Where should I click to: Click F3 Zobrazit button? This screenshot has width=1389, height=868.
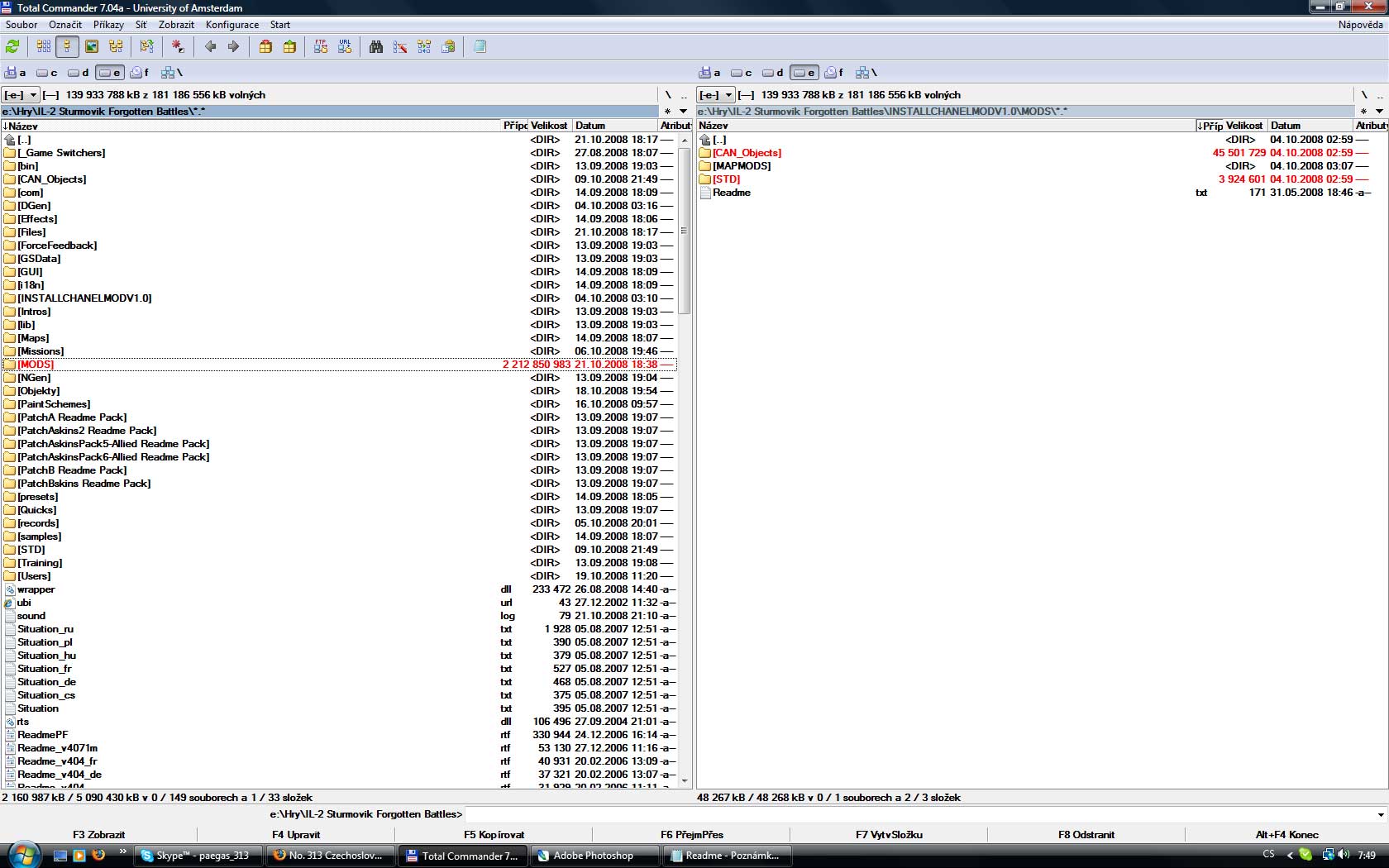pyautogui.click(x=98, y=834)
